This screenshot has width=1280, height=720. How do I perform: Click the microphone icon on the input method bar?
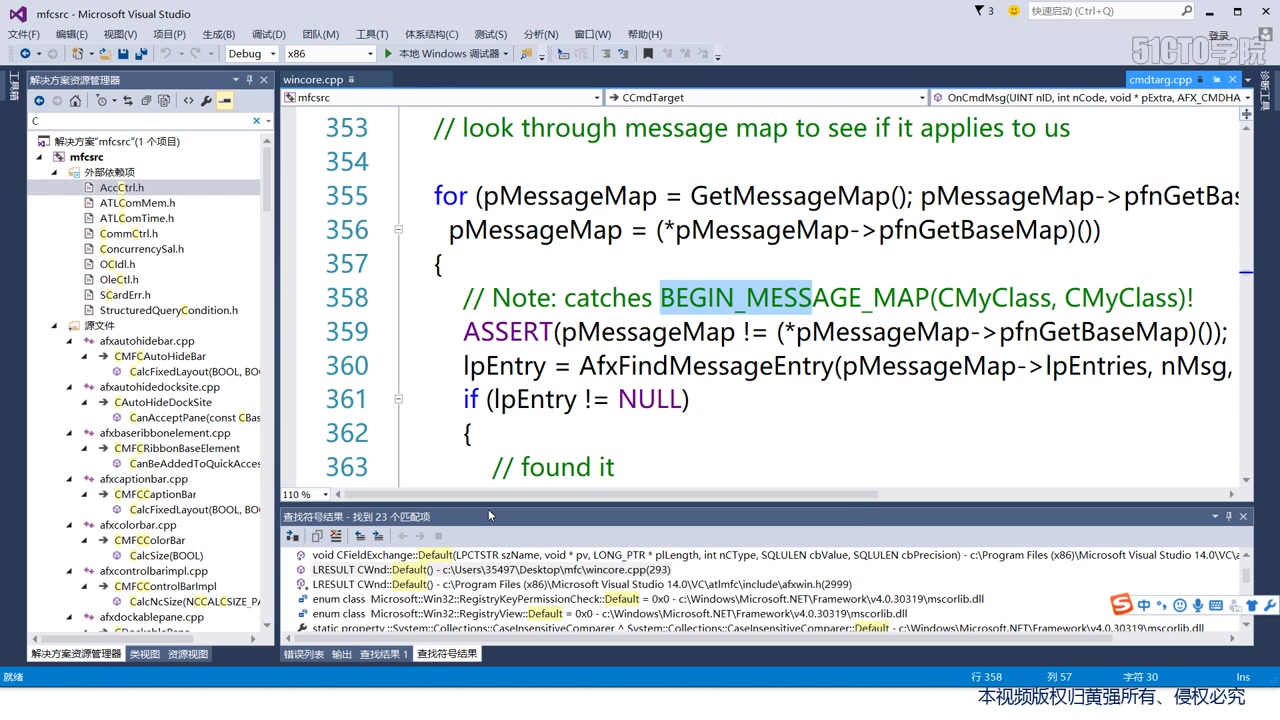[1197, 605]
